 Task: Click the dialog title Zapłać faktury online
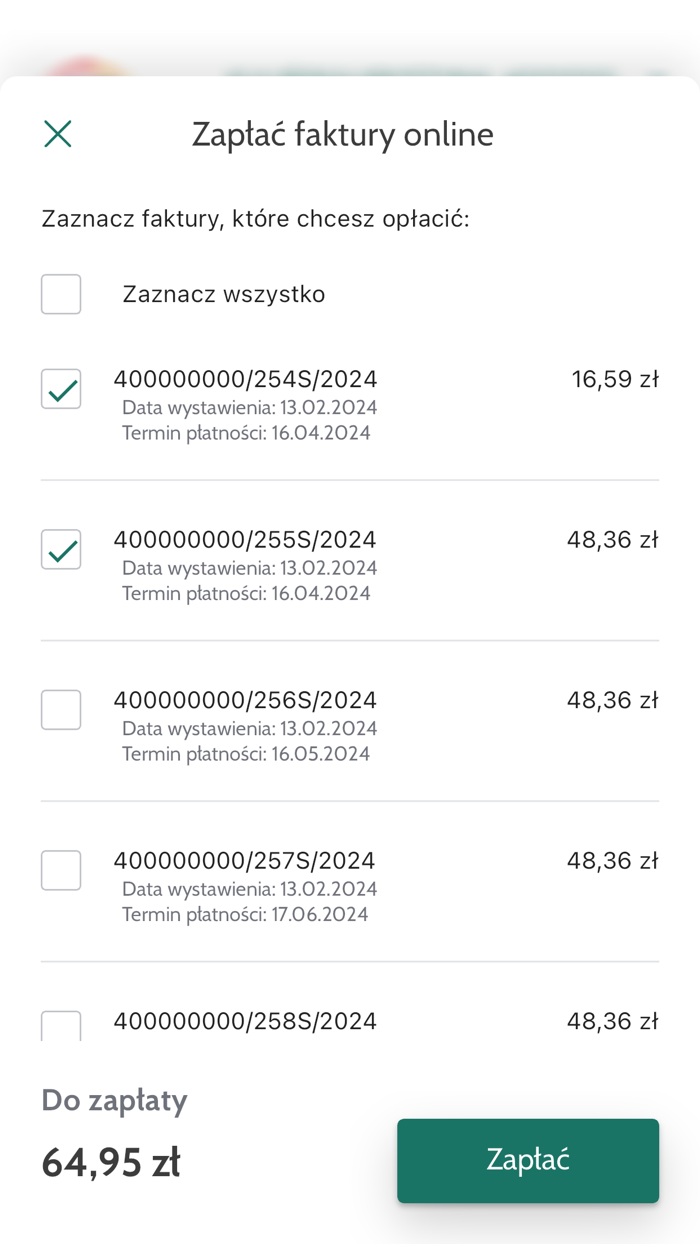coord(343,134)
